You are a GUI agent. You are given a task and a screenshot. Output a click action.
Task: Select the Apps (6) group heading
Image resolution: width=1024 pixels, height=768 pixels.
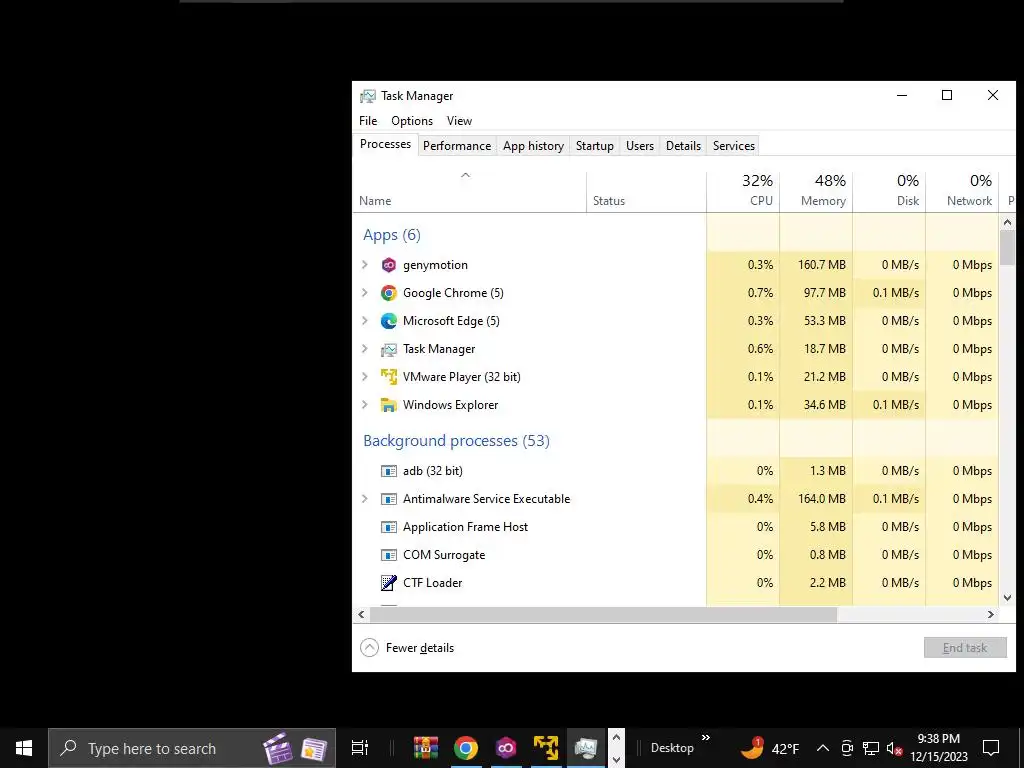(x=392, y=235)
